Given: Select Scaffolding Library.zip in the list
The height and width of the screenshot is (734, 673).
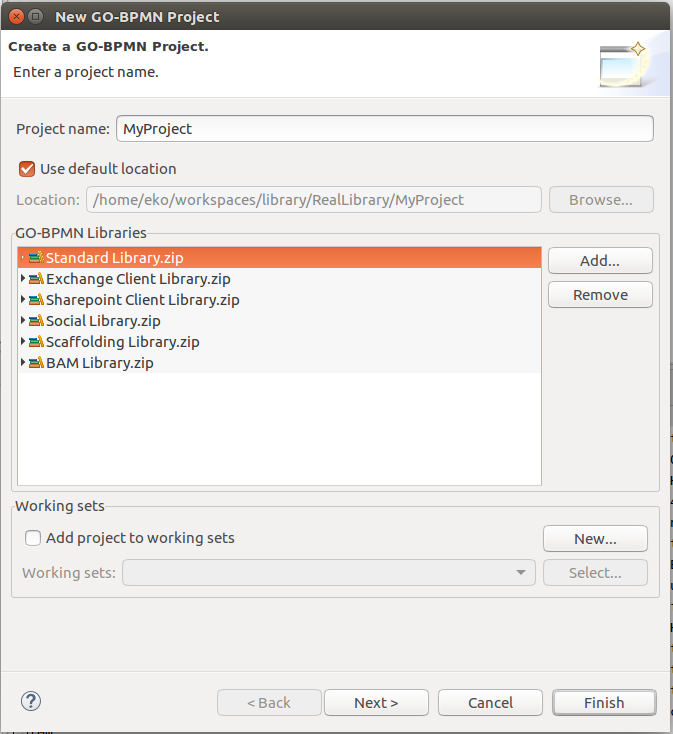Looking at the screenshot, I should coord(279,342).
